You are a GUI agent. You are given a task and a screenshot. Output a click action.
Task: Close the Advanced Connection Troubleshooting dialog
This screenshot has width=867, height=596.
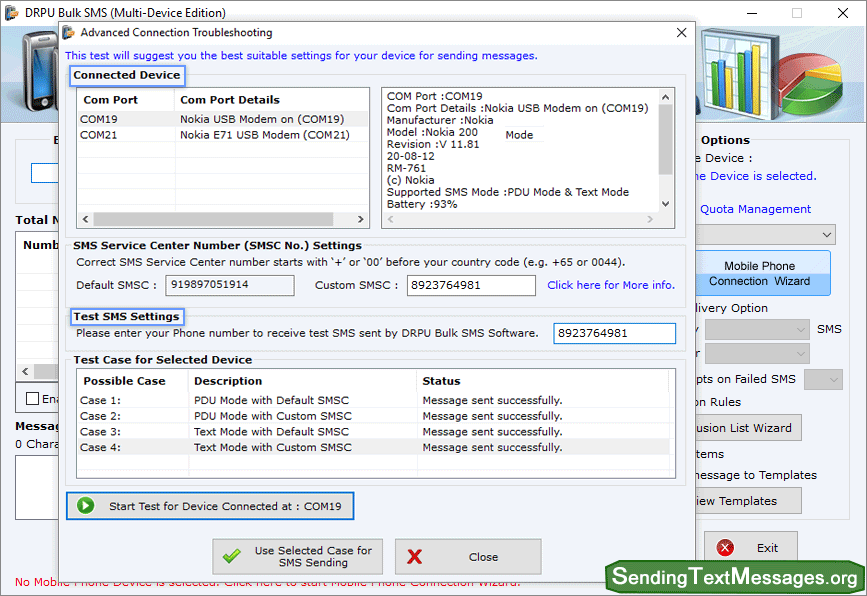click(681, 33)
